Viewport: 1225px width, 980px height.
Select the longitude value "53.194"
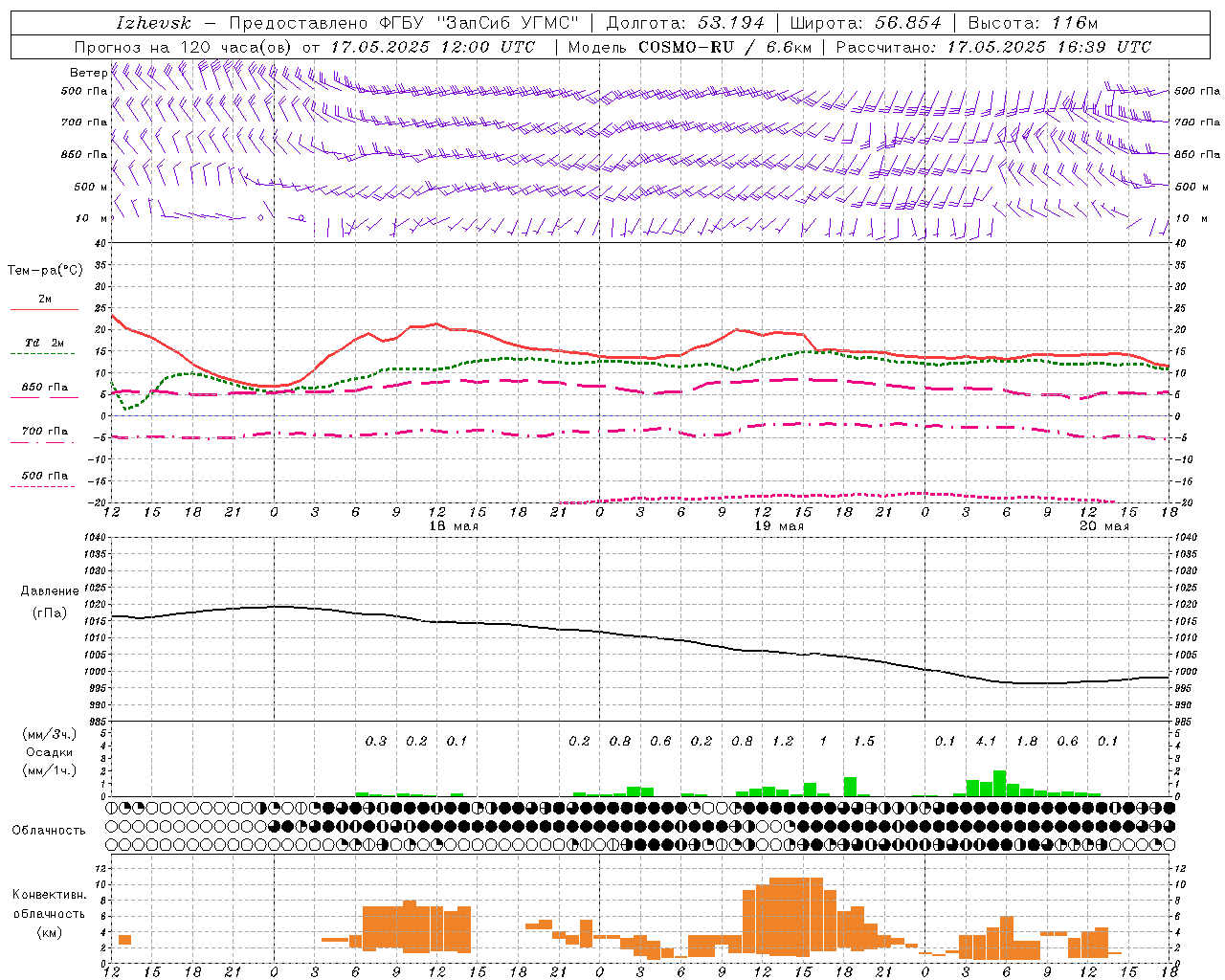(x=731, y=23)
